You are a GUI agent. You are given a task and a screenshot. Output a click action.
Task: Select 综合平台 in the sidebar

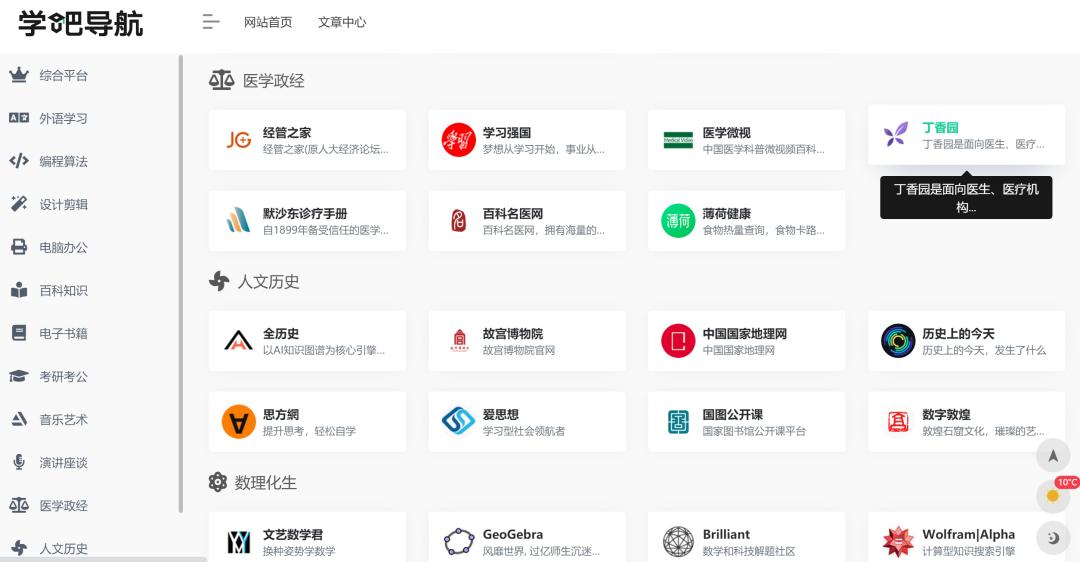coord(63,76)
